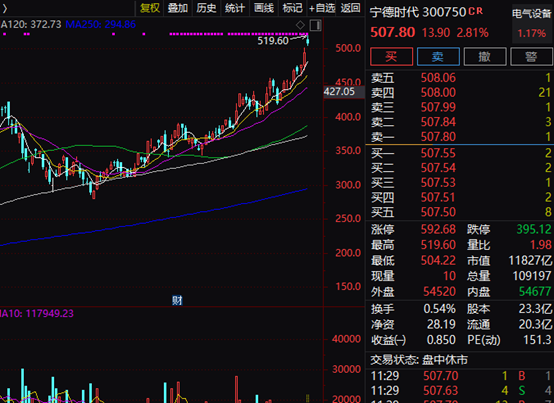
Task: Click the 净资 value 28.19
Action: pos(441,325)
